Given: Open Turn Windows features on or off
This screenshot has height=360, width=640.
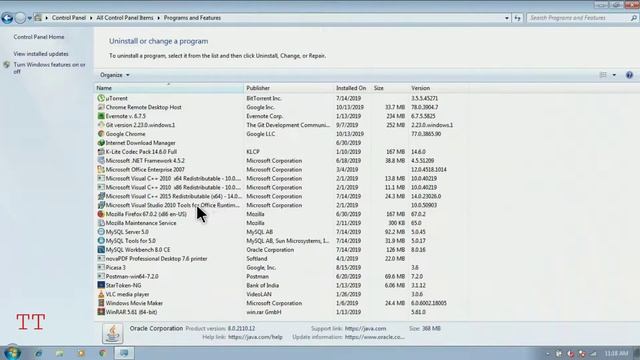Looking at the screenshot, I should tap(49, 68).
